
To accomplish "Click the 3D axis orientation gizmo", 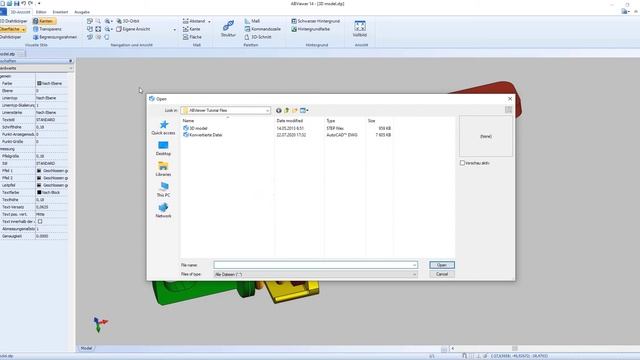I will tap(100, 324).
